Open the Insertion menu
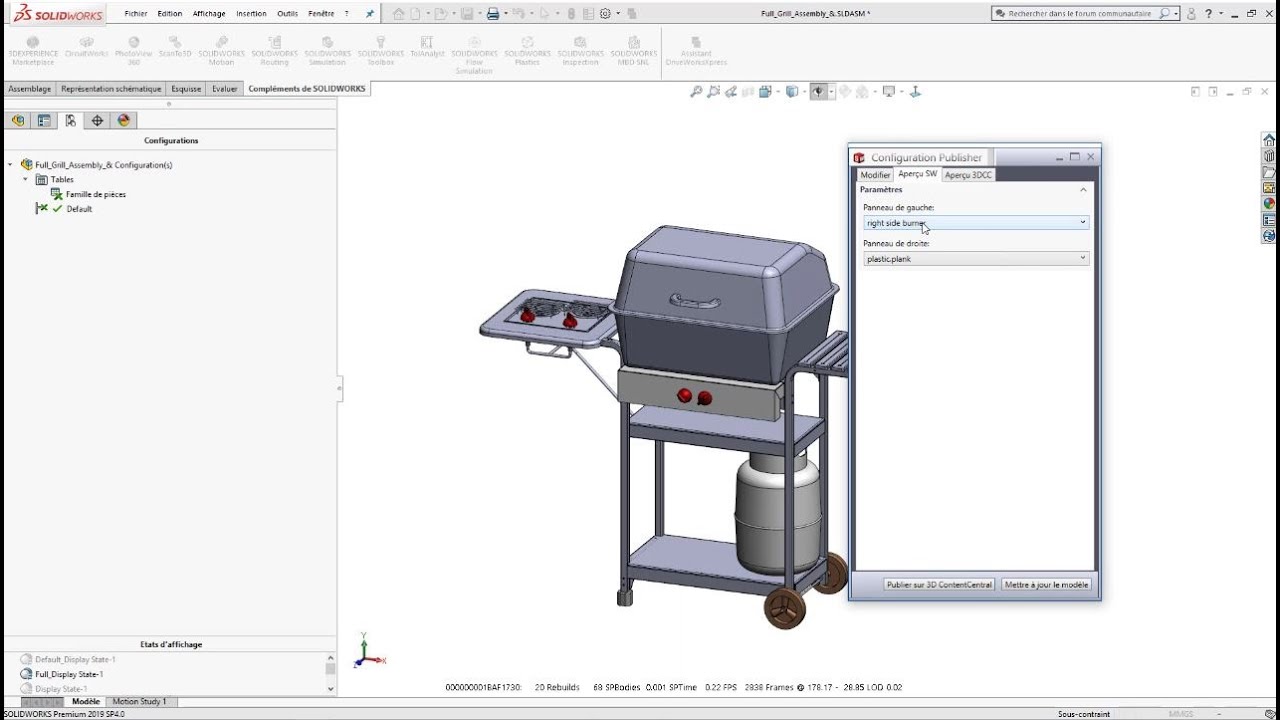 coord(251,14)
